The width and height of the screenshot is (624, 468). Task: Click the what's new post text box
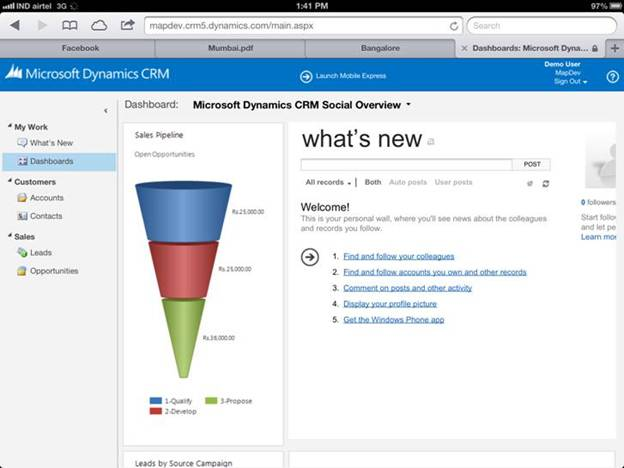[x=406, y=164]
